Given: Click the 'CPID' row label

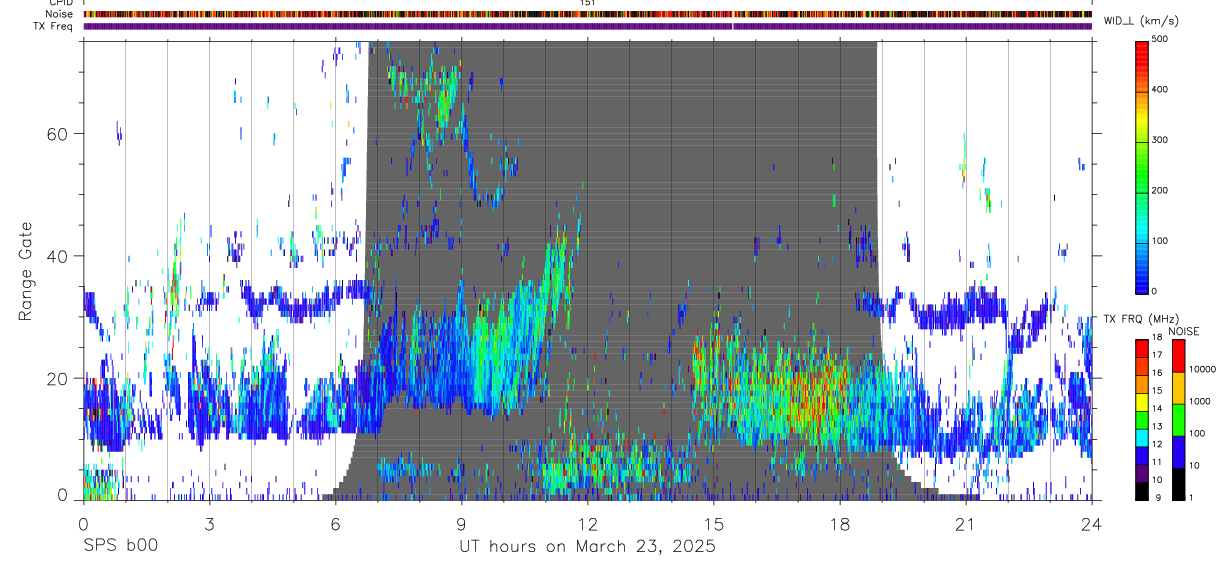Looking at the screenshot, I should 61,3.
